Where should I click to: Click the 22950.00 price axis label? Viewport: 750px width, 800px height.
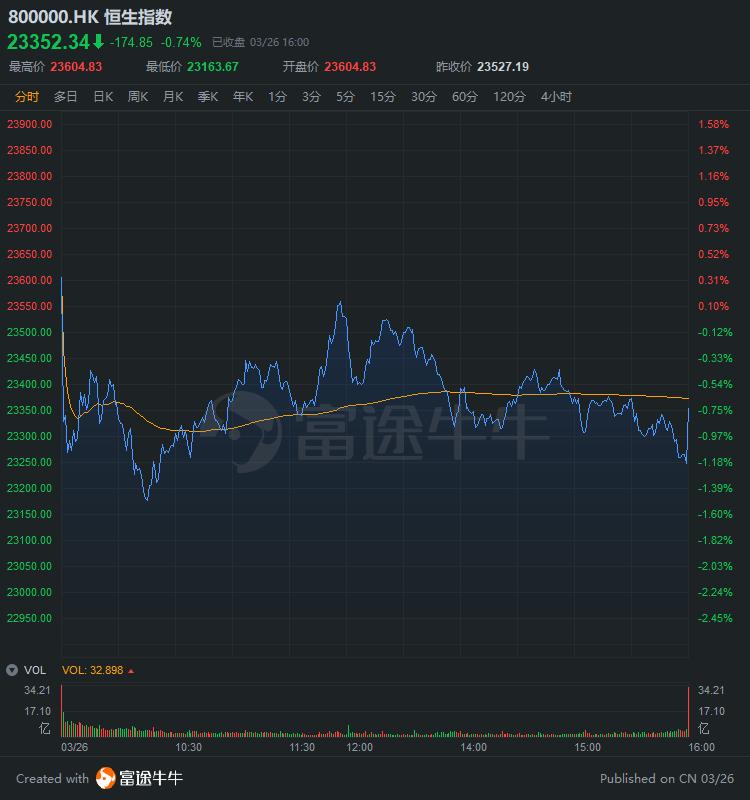coord(30,618)
